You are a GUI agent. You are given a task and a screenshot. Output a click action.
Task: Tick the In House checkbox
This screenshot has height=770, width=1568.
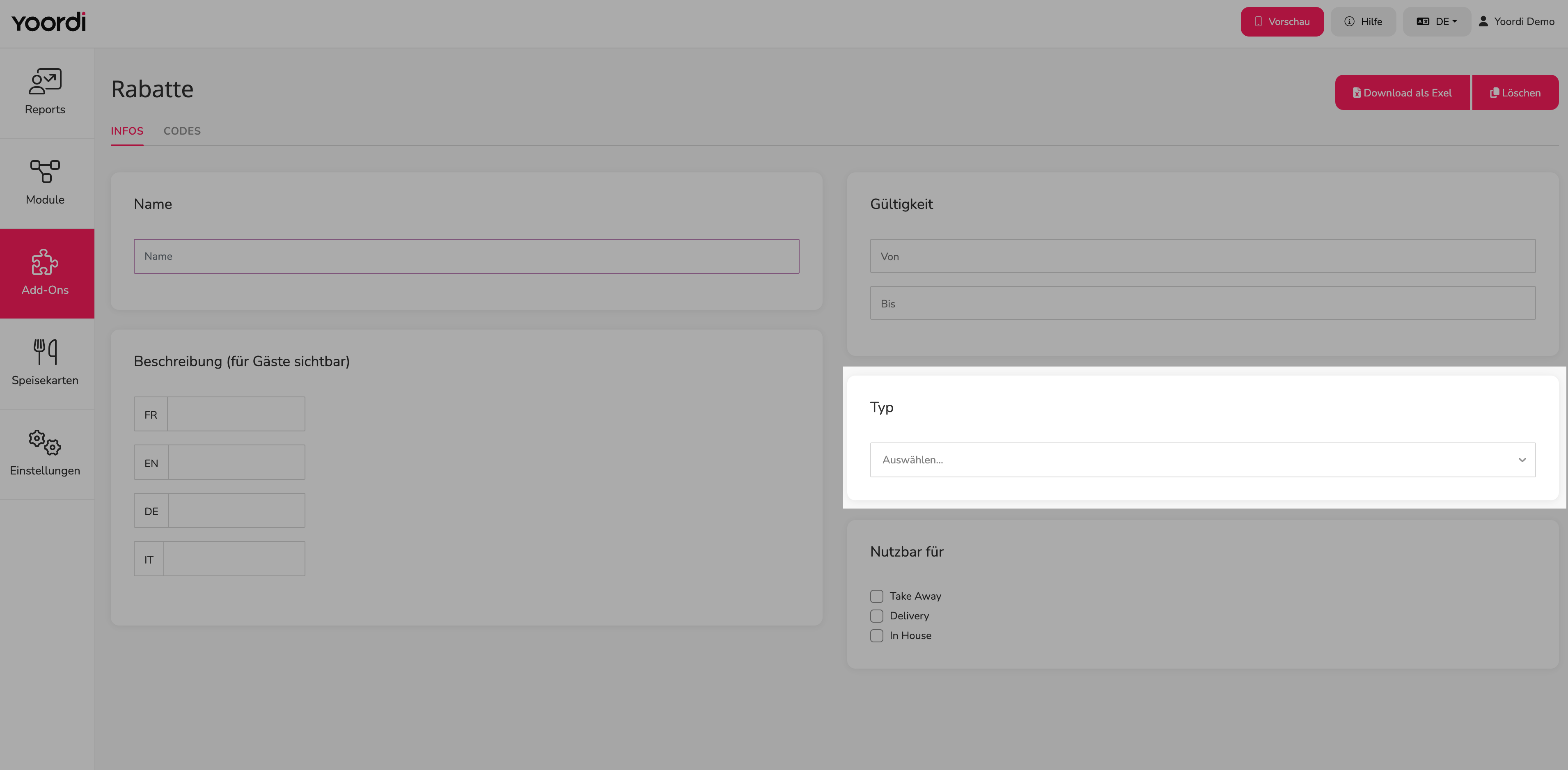coord(876,635)
